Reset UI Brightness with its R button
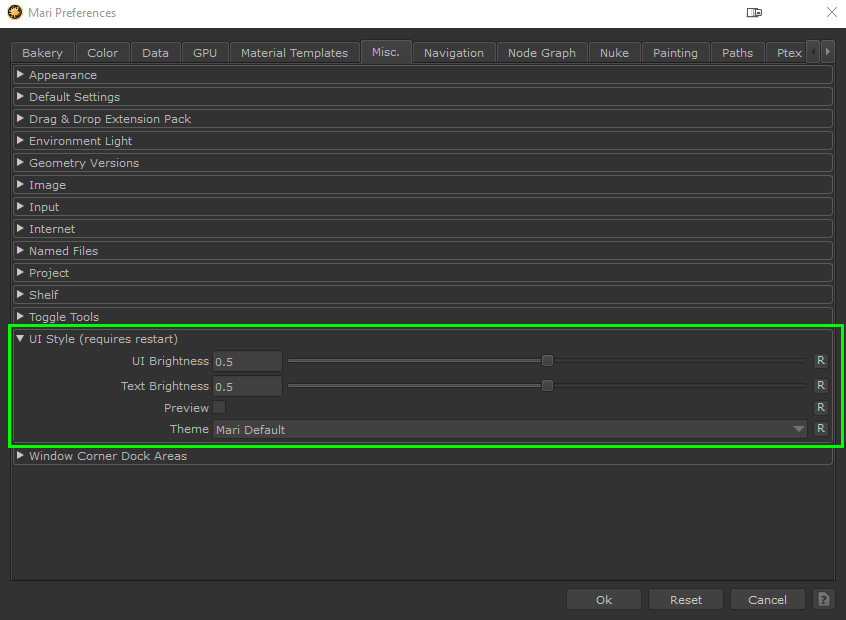Image resolution: width=846 pixels, height=620 pixels. click(x=820, y=361)
